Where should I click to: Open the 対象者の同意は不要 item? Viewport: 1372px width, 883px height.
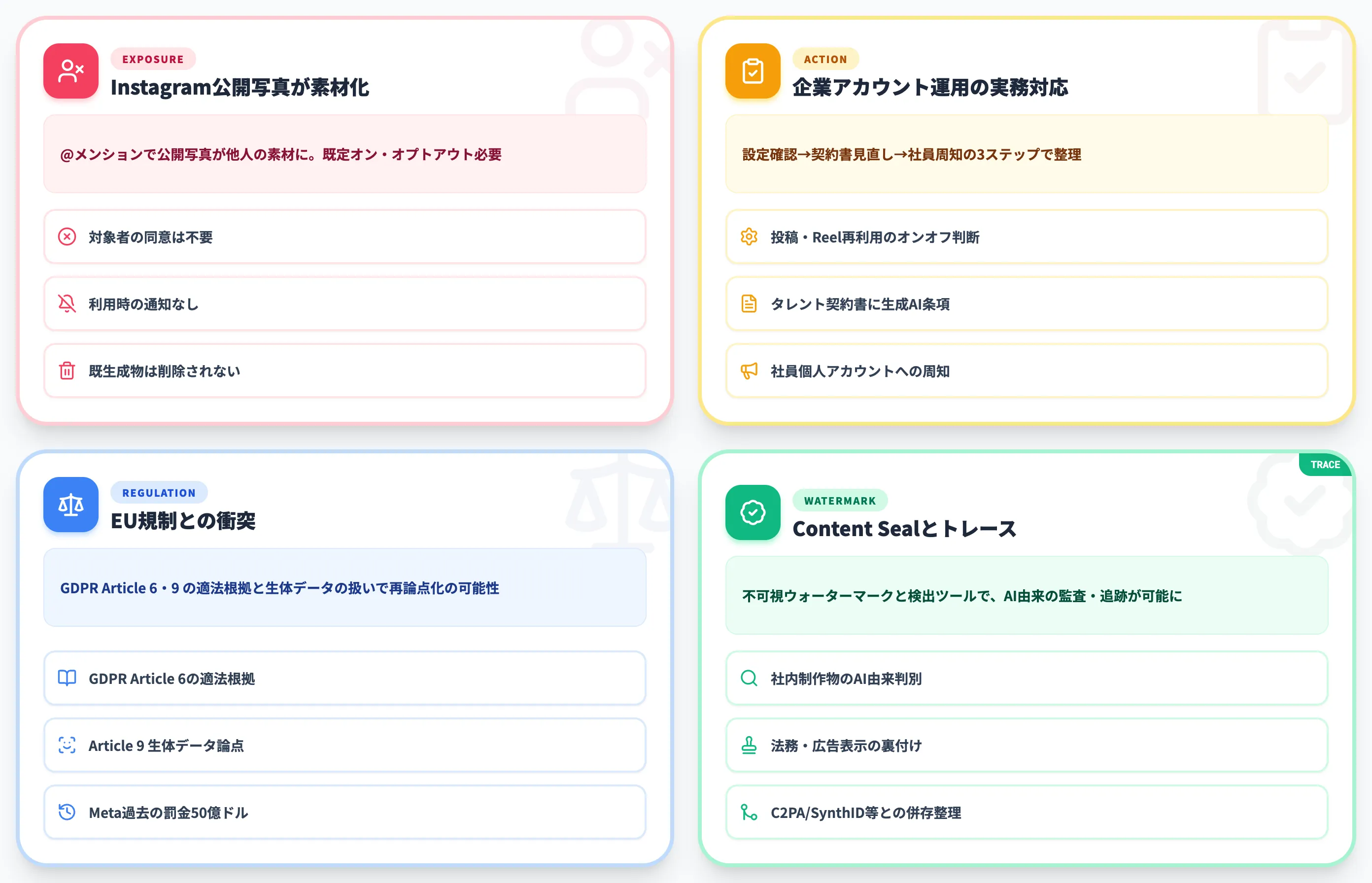345,237
